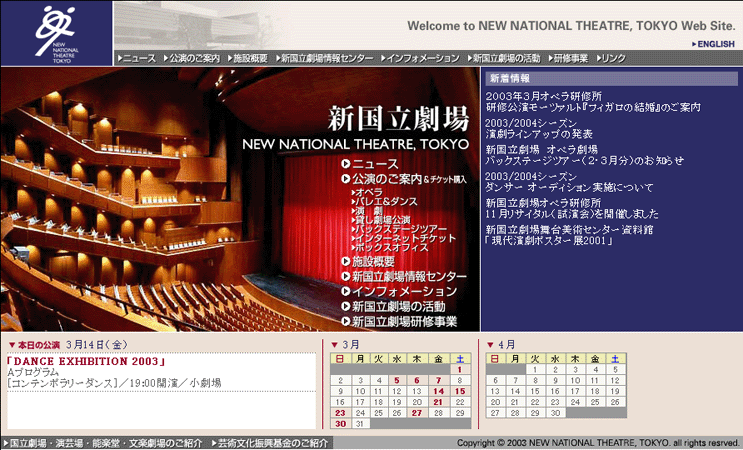
Task: Select インターネットチケット in the image submenu
Action: pos(404,238)
